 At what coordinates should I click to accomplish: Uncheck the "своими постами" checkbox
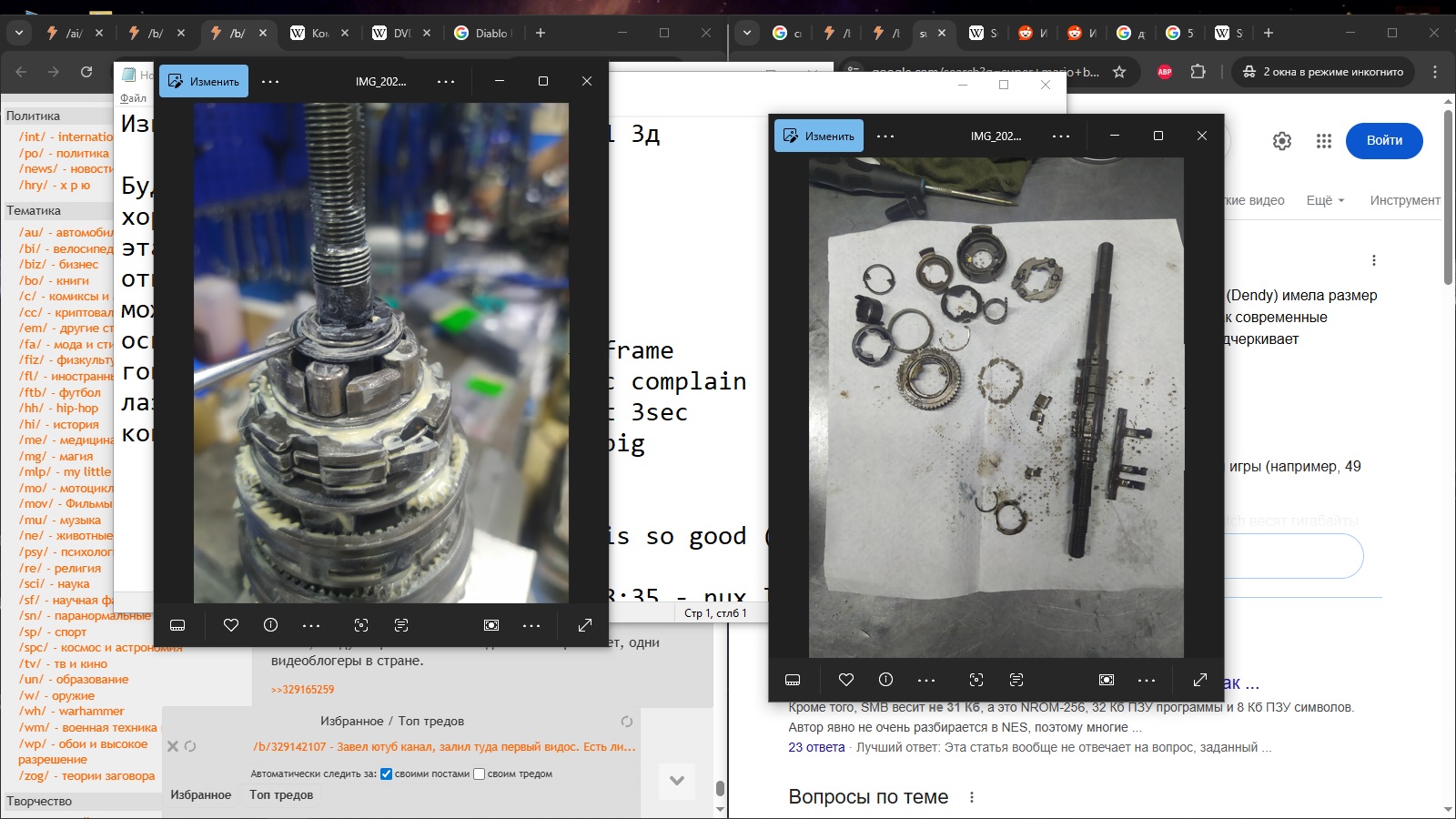pyautogui.click(x=386, y=774)
